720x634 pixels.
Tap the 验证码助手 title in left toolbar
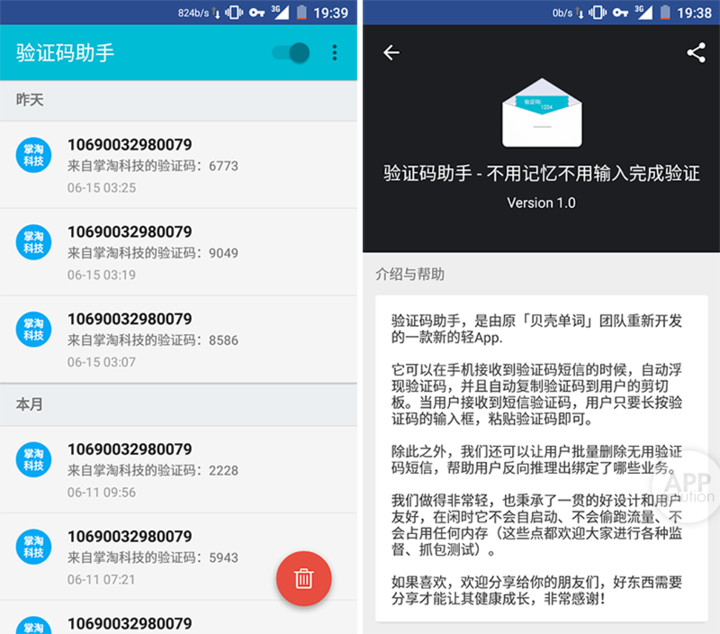[65, 53]
